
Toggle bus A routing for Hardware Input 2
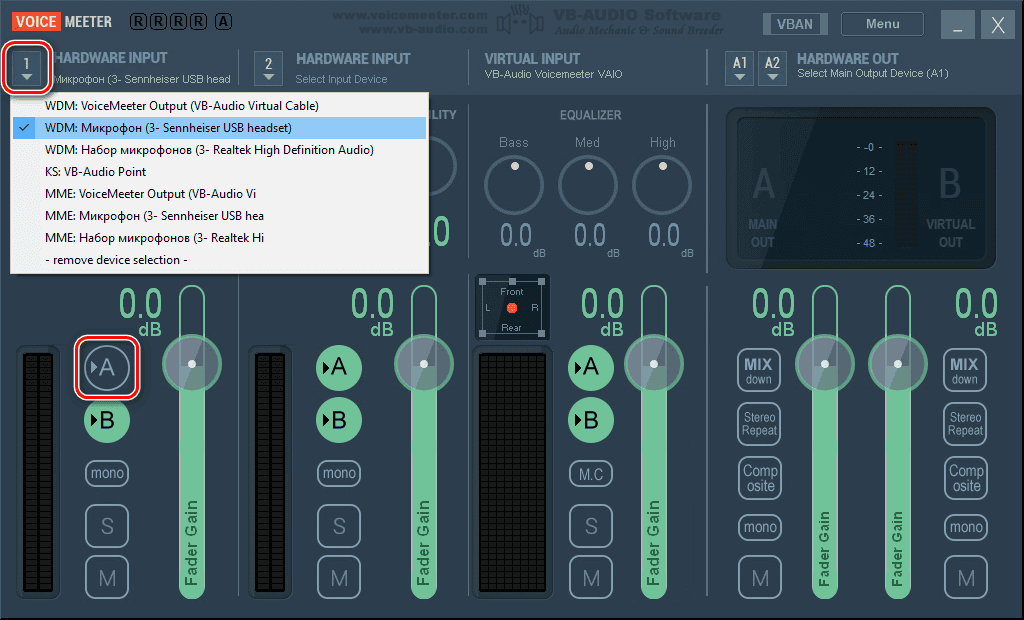pos(339,367)
